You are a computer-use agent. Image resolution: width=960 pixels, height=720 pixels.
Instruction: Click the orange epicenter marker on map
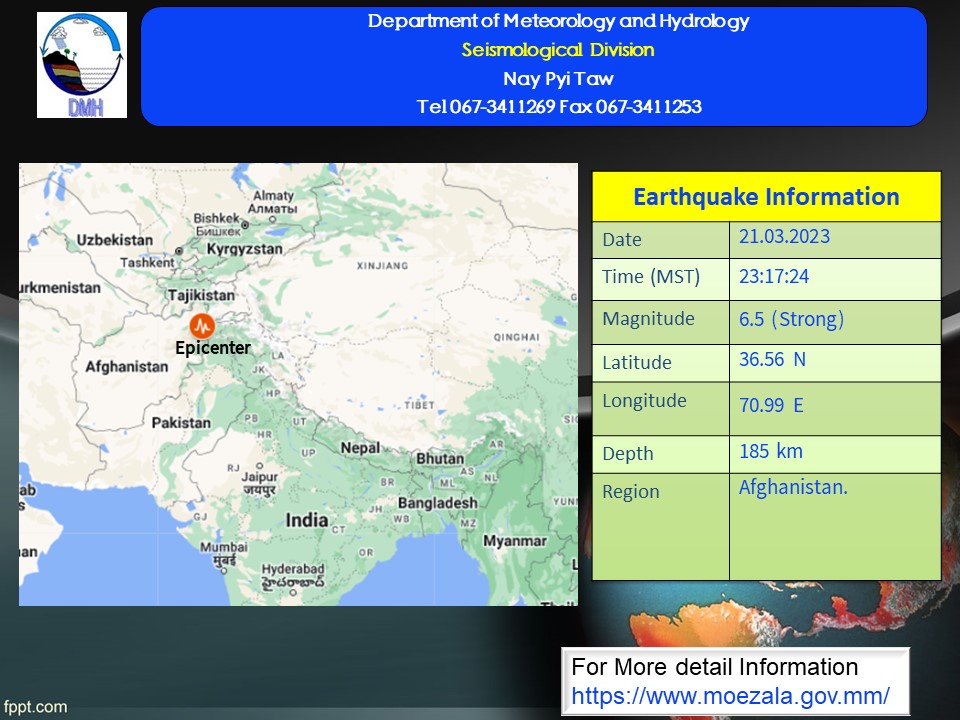(202, 326)
